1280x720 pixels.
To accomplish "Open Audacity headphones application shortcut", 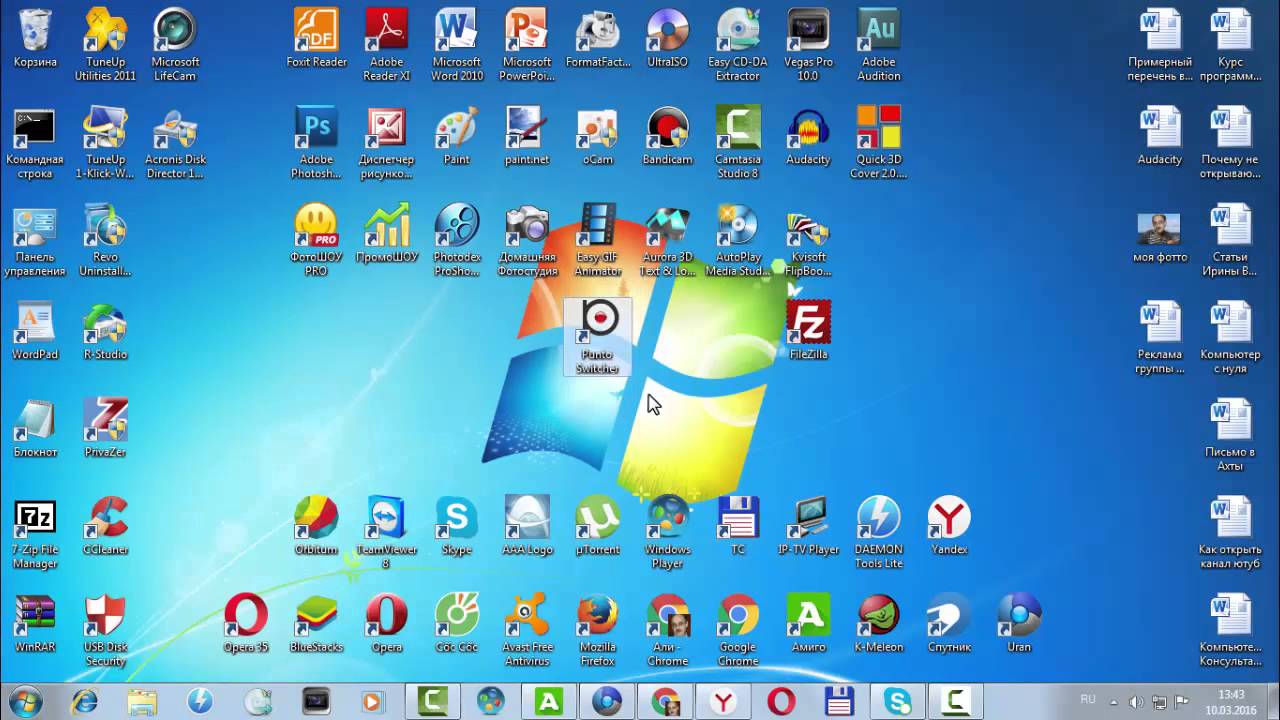I will (x=808, y=137).
